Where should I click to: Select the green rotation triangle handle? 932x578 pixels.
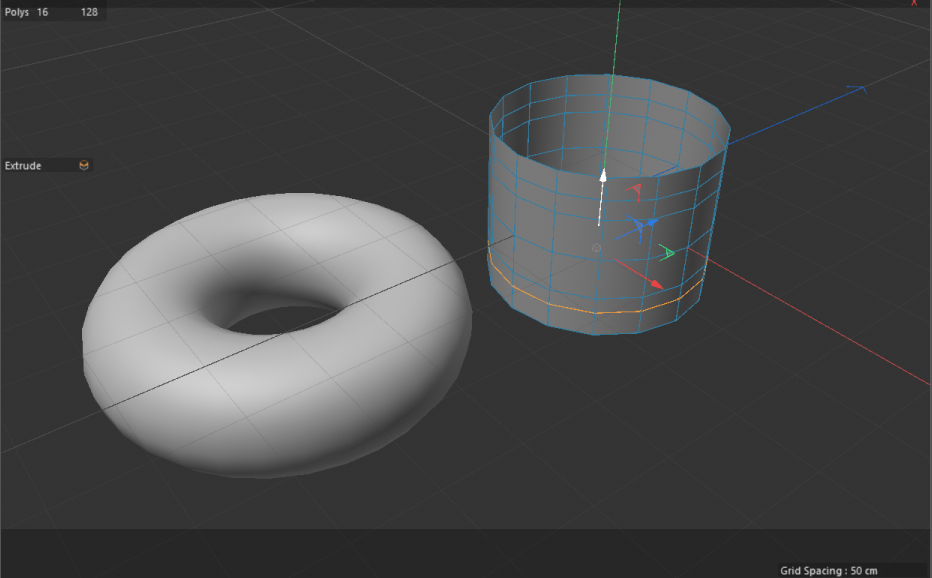(668, 253)
